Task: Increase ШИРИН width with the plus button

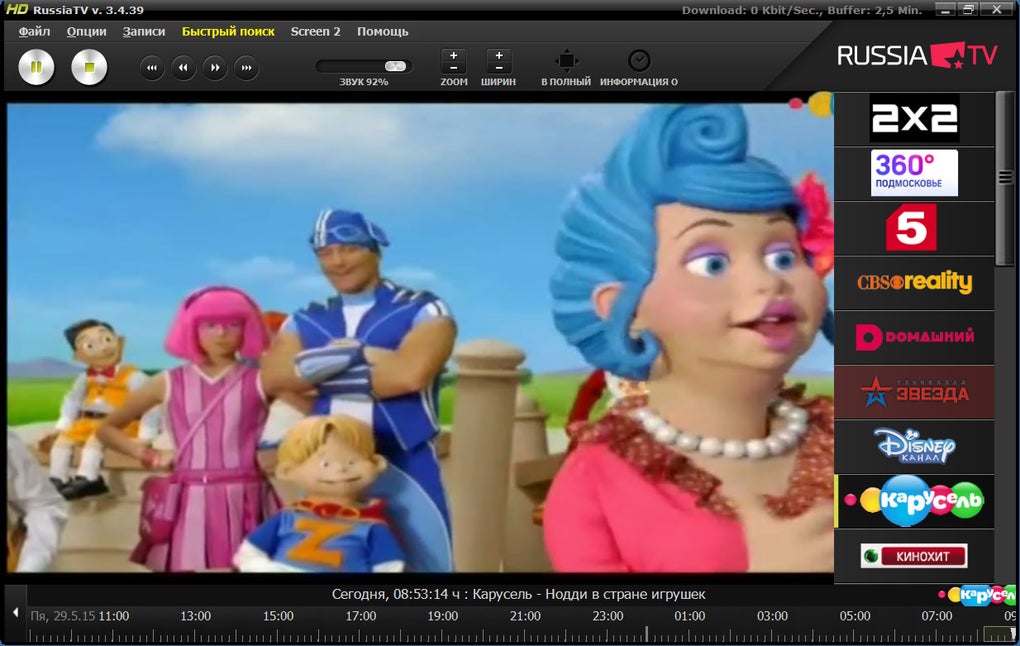Action: pyautogui.click(x=499, y=56)
